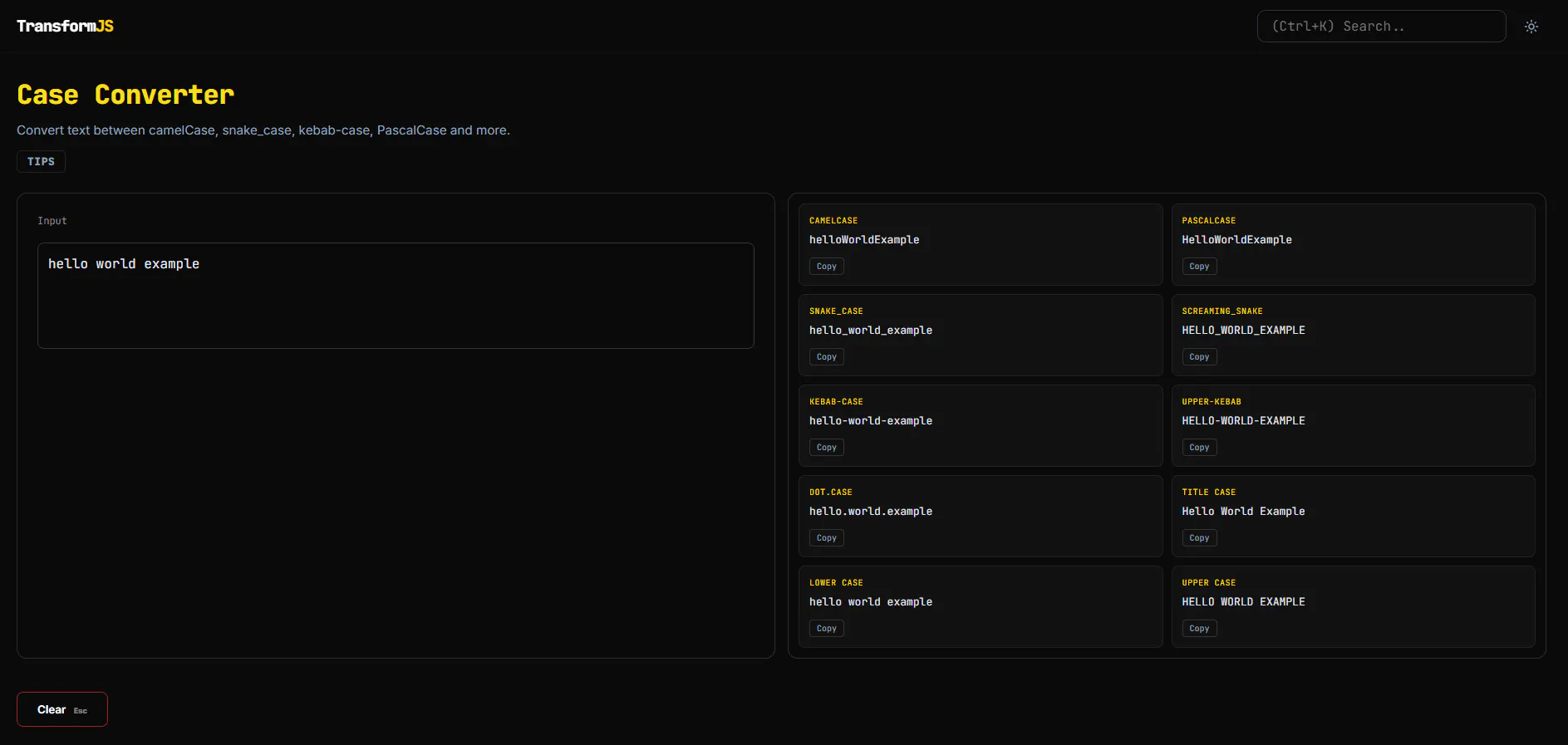
Task: Focus the Ctrl+K search box
Action: (1381, 26)
